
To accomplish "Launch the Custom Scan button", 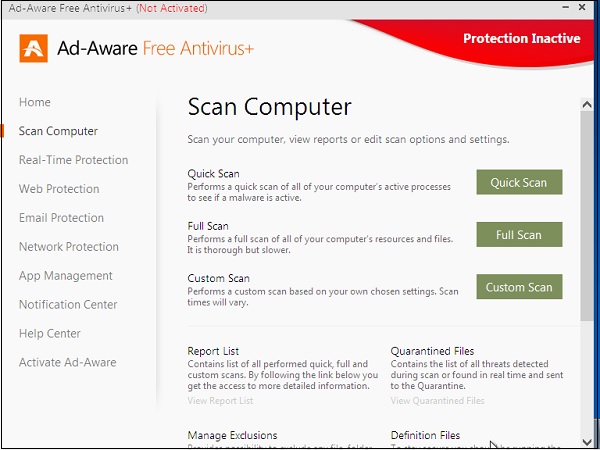I will click(519, 287).
